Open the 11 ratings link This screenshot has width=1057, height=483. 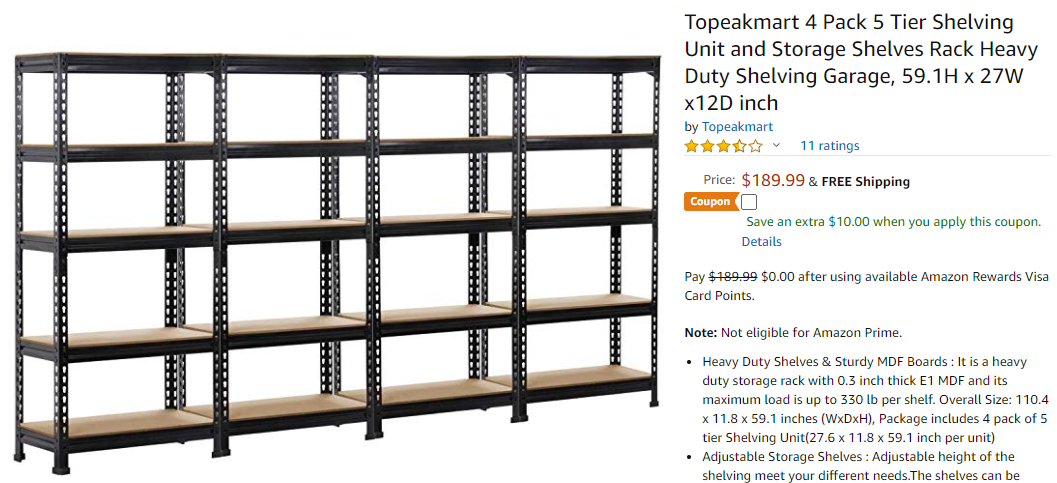(829, 146)
